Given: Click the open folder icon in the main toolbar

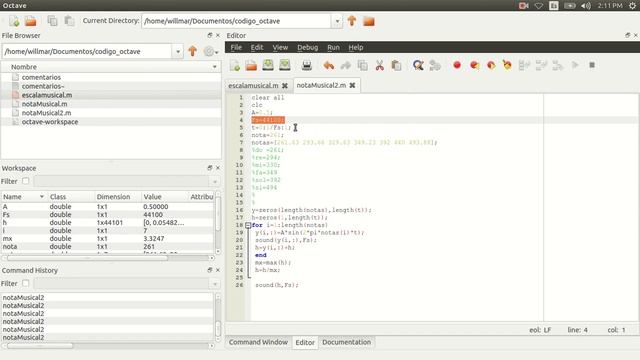Looking at the screenshot, I should 31,21.
